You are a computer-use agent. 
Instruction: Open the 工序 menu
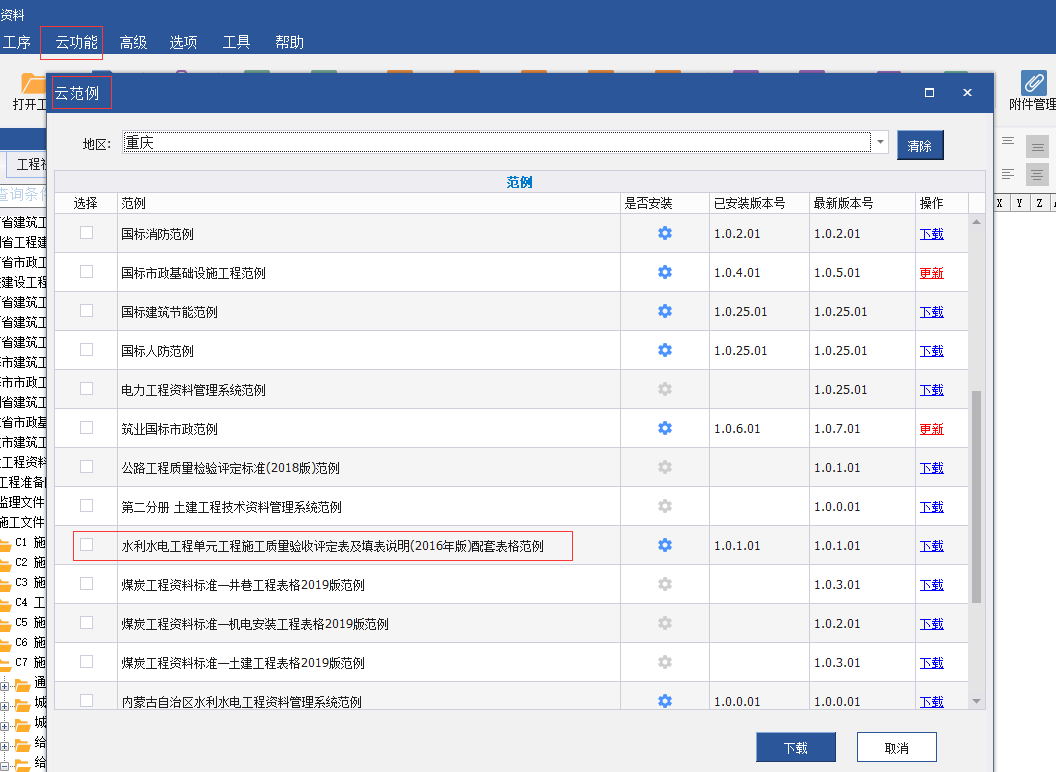16,42
